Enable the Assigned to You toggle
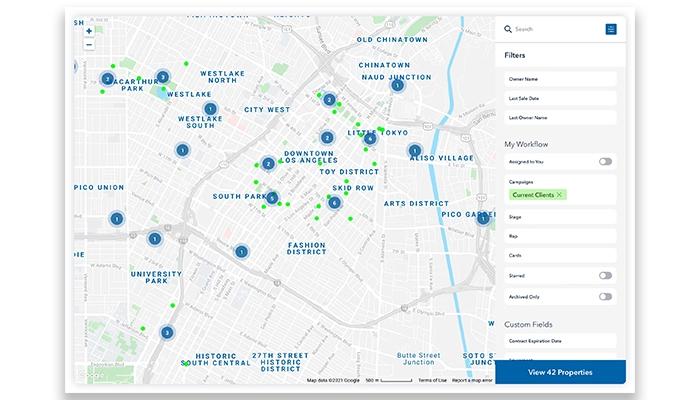 coord(605,162)
